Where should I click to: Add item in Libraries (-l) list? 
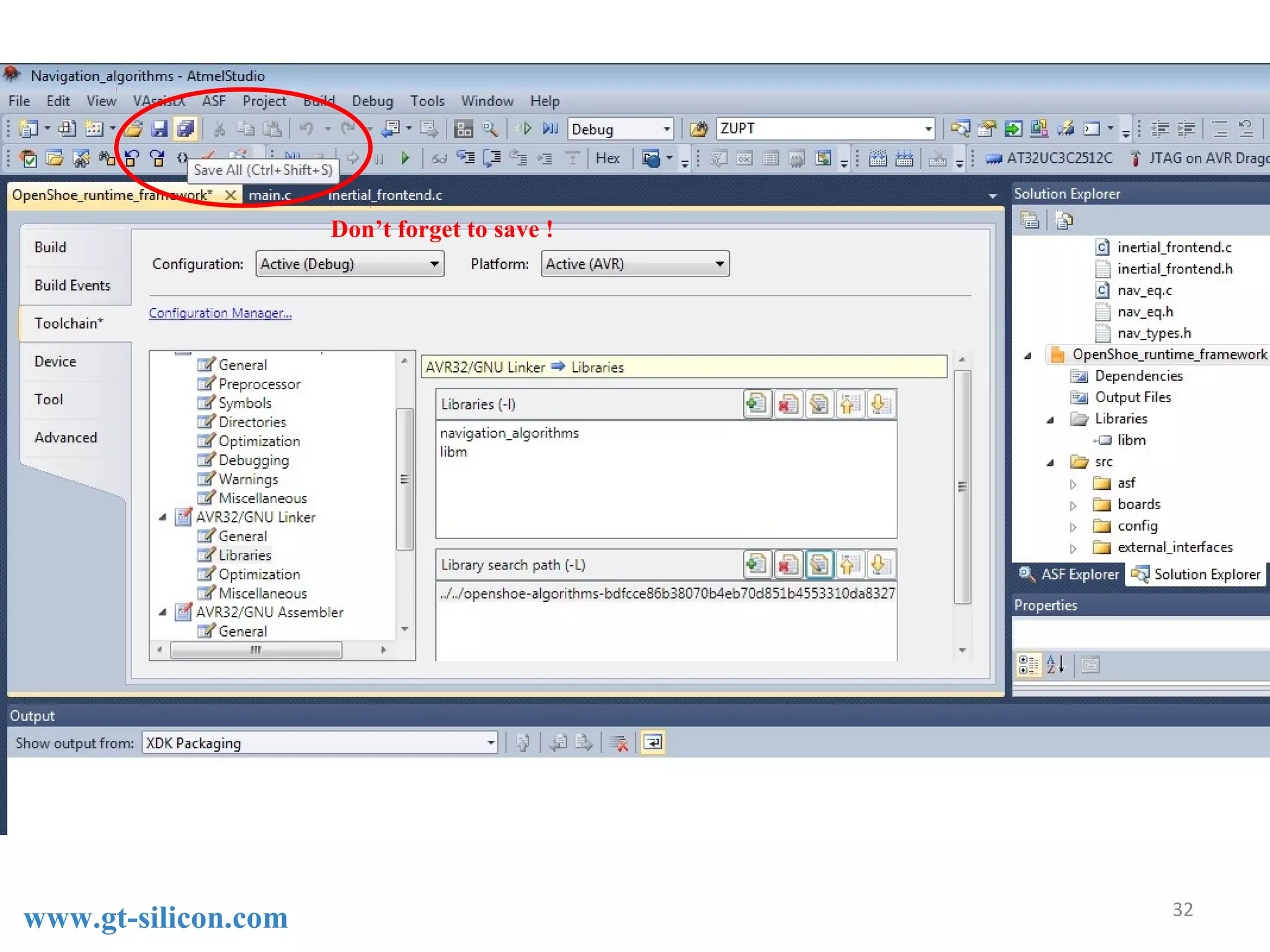pos(757,405)
